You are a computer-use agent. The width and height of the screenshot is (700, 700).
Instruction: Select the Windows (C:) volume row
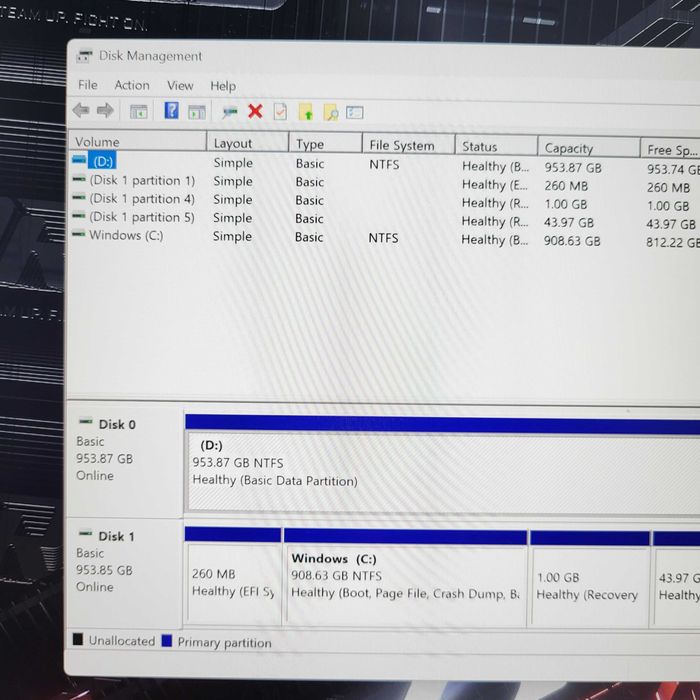point(384,238)
